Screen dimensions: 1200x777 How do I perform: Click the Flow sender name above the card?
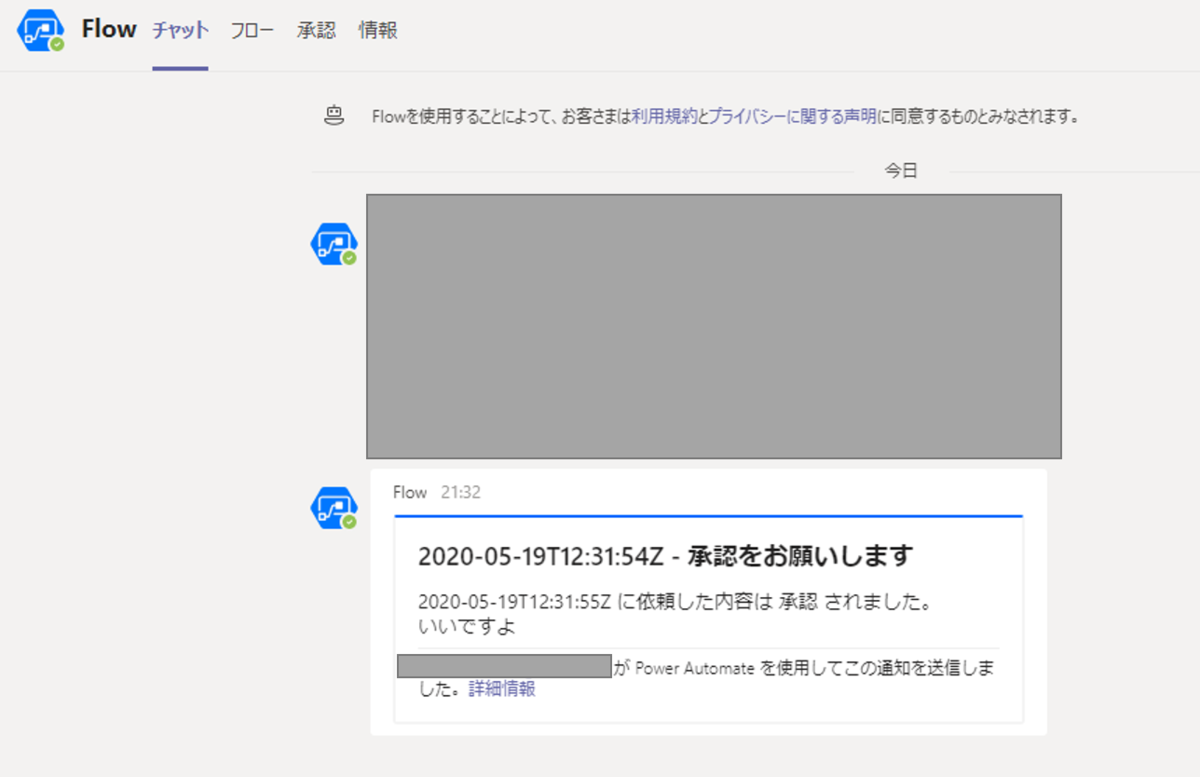coord(410,492)
